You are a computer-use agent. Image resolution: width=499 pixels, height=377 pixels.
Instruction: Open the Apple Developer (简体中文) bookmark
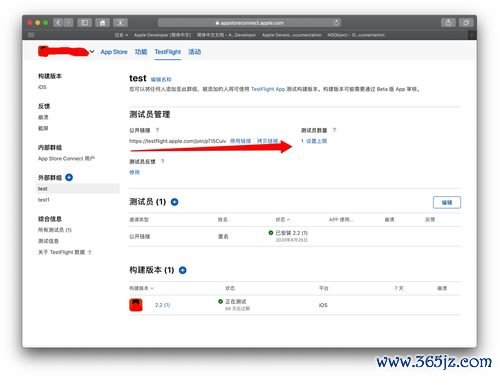click(x=162, y=35)
